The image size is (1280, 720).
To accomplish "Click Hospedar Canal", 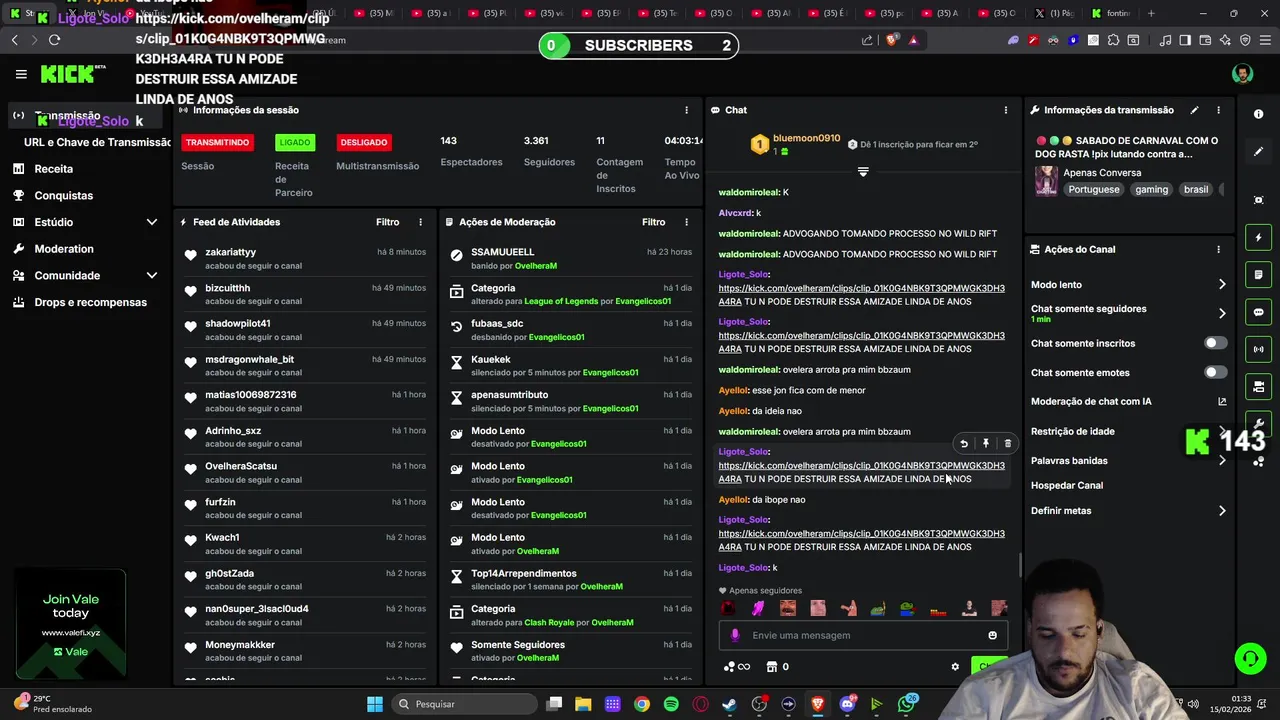I will pyautogui.click(x=1067, y=486).
